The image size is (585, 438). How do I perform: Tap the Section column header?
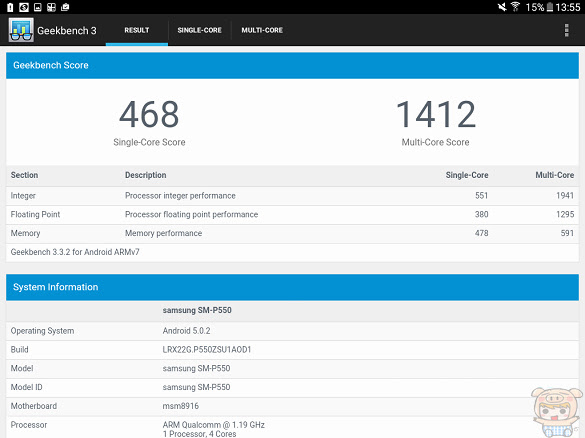(24, 175)
